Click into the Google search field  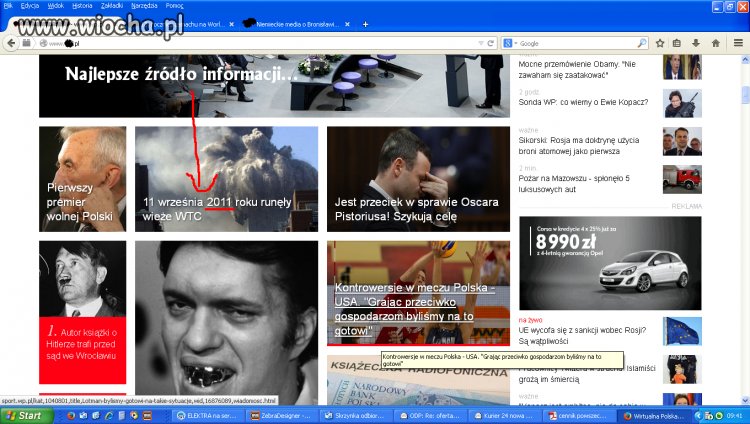point(576,43)
